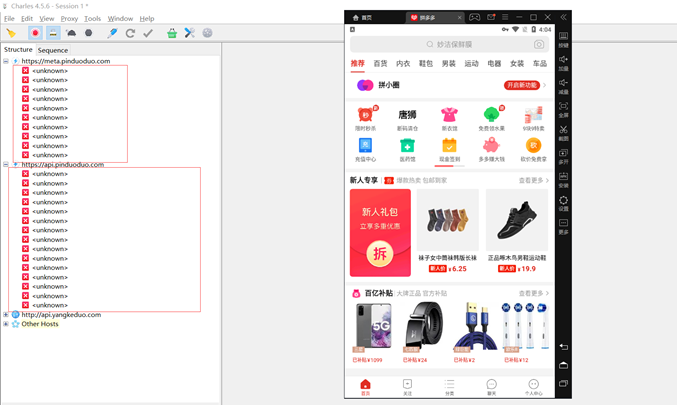Image resolution: width=677 pixels, height=405 pixels.
Task: Collapse the emulator sidebar with double-arrow icon
Action: [x=563, y=17]
